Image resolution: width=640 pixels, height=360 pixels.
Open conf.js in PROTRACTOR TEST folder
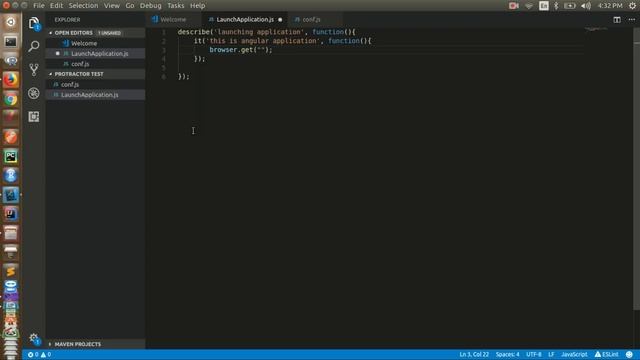coord(70,84)
